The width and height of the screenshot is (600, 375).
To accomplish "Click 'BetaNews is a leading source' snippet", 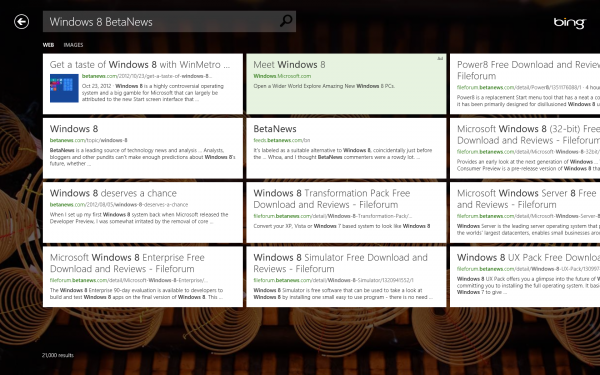I will [142, 157].
